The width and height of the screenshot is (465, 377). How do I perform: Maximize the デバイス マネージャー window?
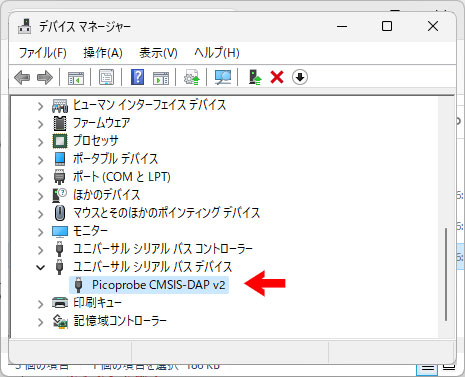(387, 26)
